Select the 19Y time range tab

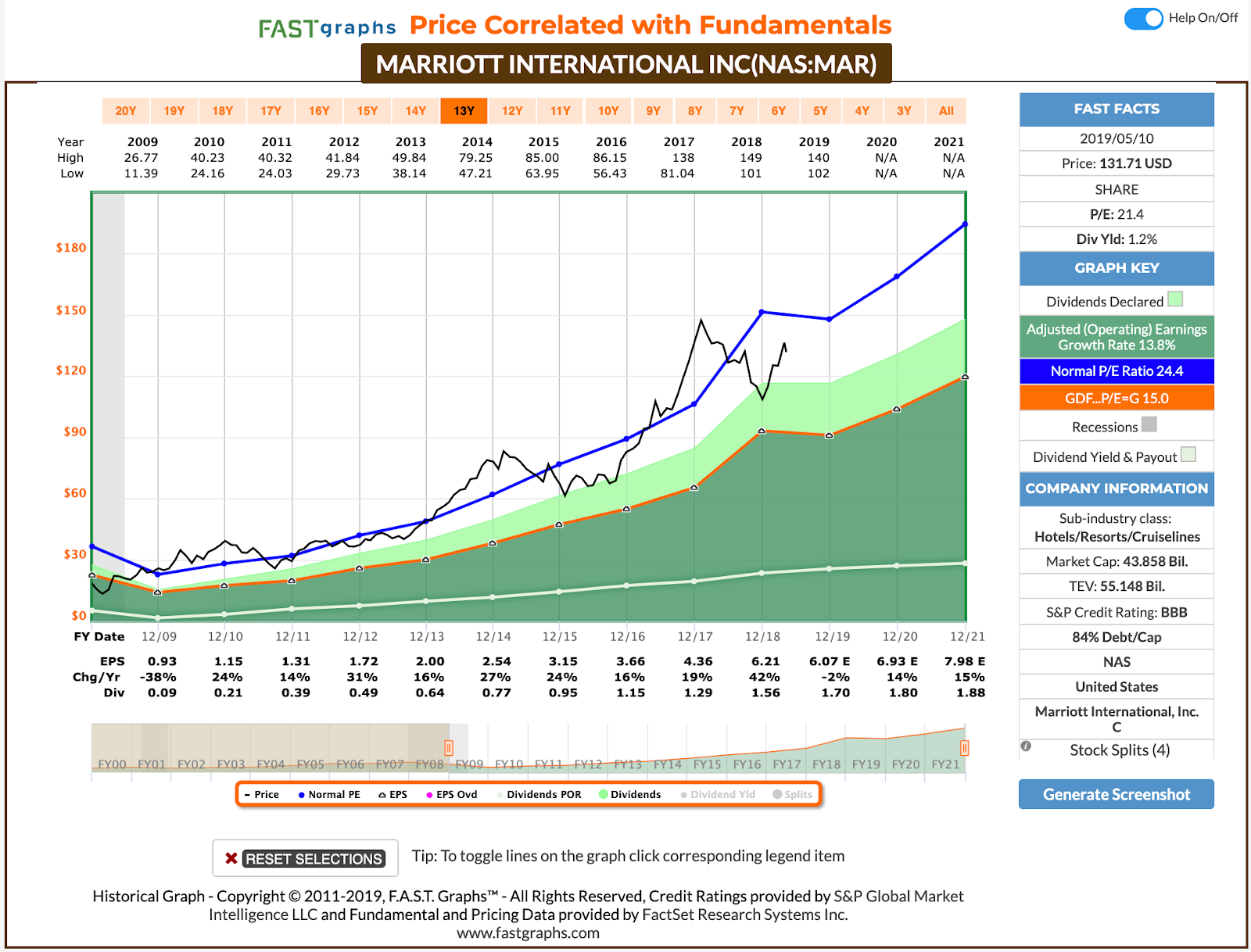coord(174,111)
